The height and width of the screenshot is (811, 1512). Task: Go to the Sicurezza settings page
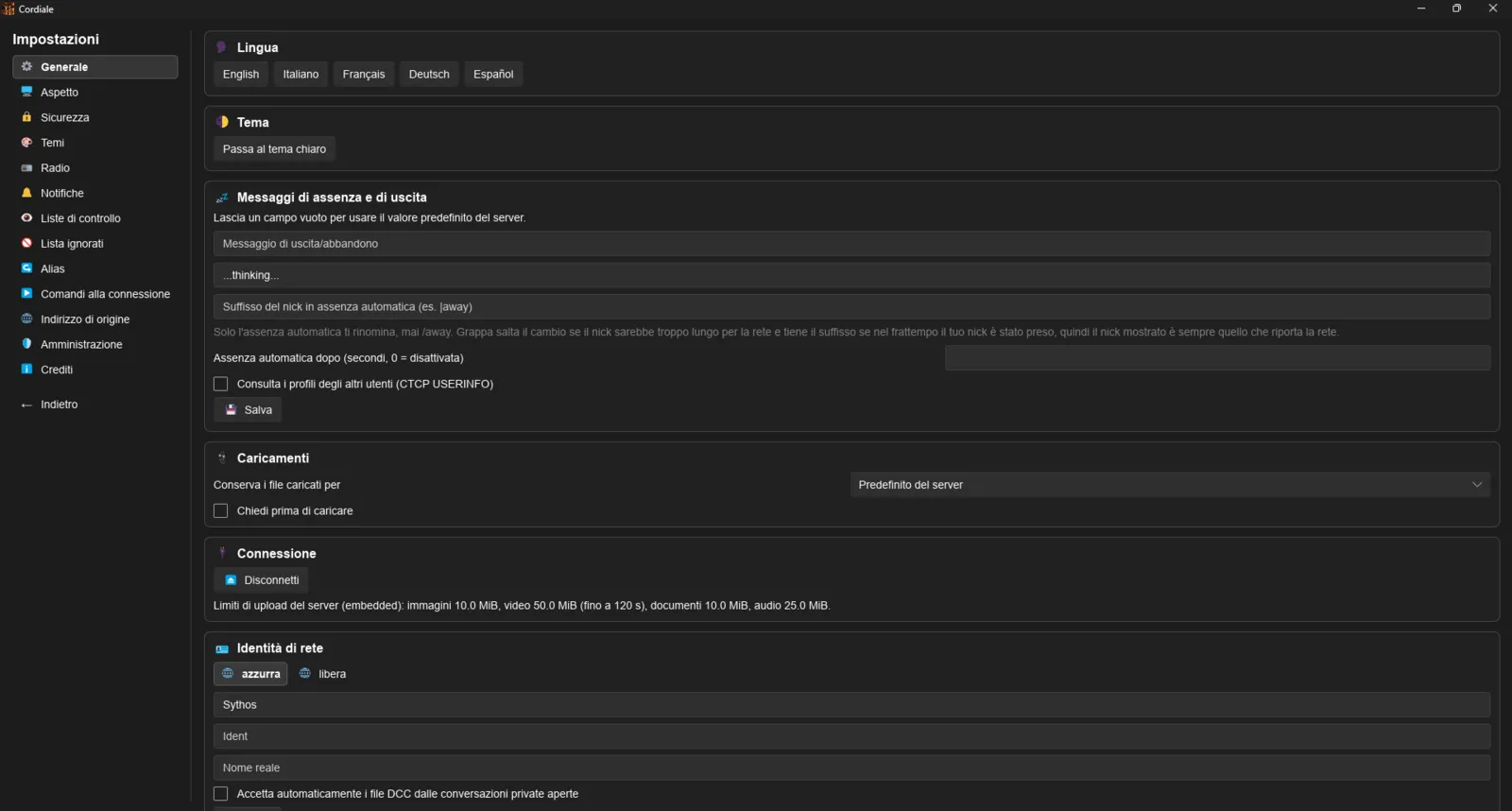[94, 117]
